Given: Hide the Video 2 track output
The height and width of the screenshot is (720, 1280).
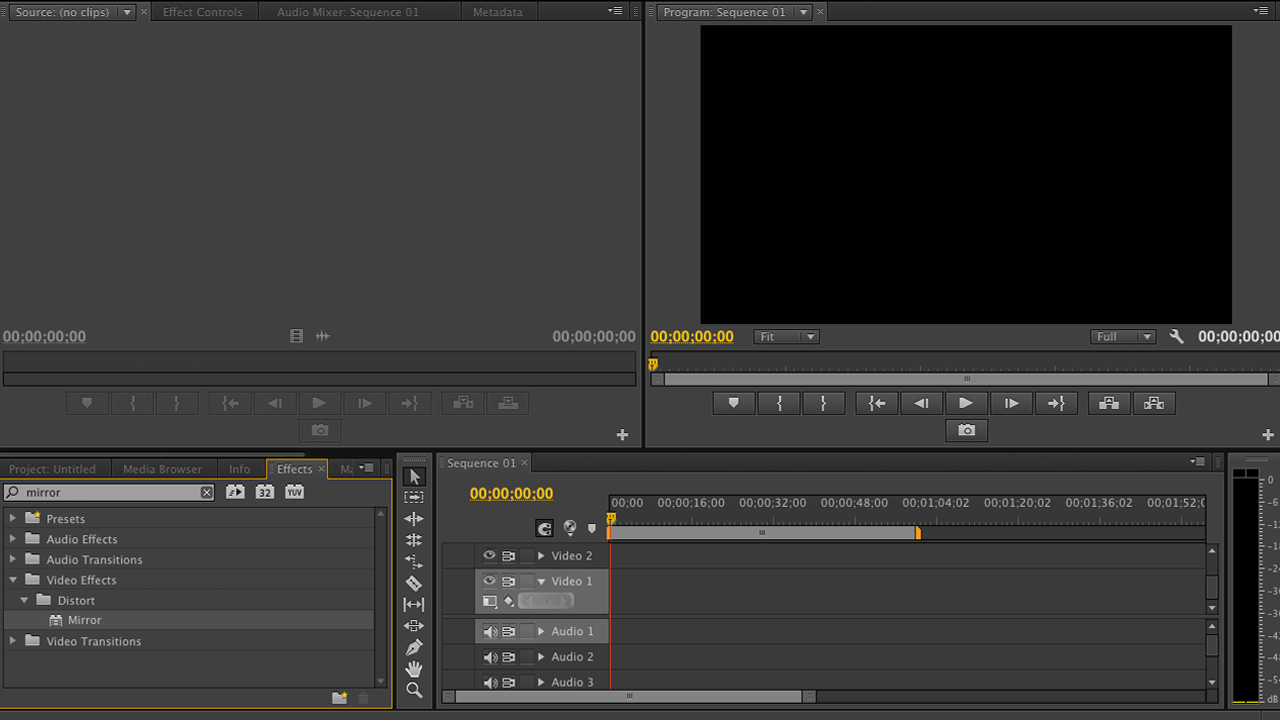Looking at the screenshot, I should click(490, 556).
